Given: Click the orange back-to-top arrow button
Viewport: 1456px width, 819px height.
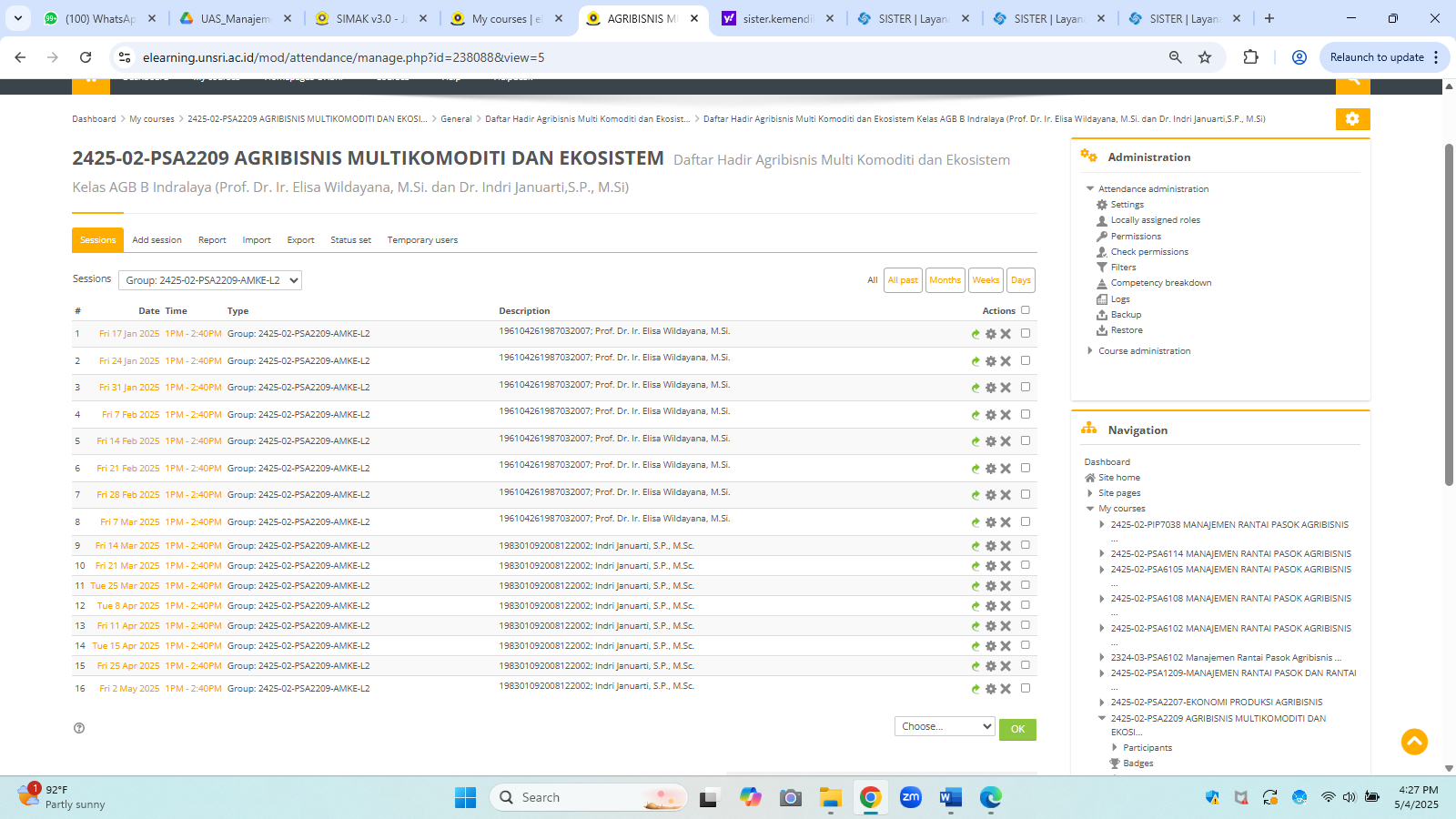Looking at the screenshot, I should pyautogui.click(x=1414, y=742).
